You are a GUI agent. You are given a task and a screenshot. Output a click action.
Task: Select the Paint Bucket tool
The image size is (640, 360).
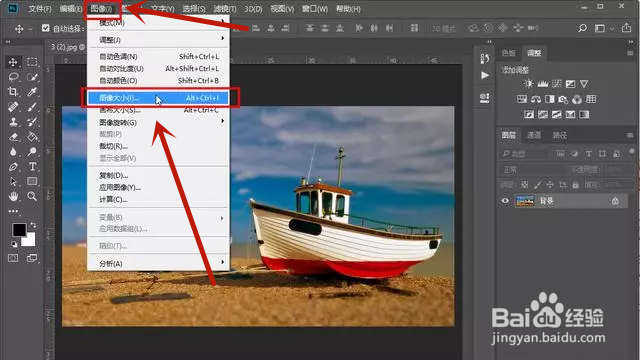[x=32, y=137]
